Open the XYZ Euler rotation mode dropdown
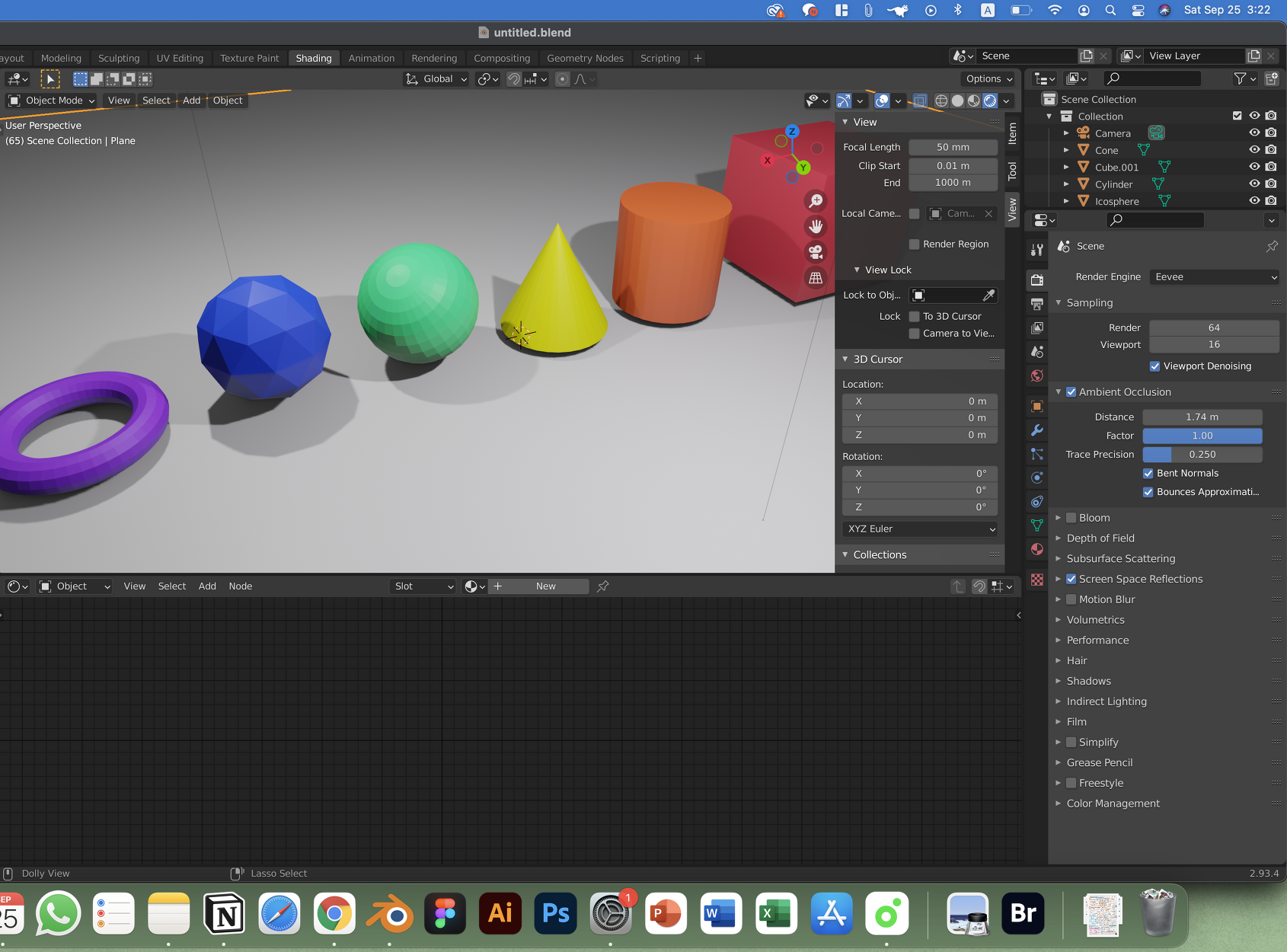Screen dimensions: 1287x952 pyautogui.click(x=920, y=529)
